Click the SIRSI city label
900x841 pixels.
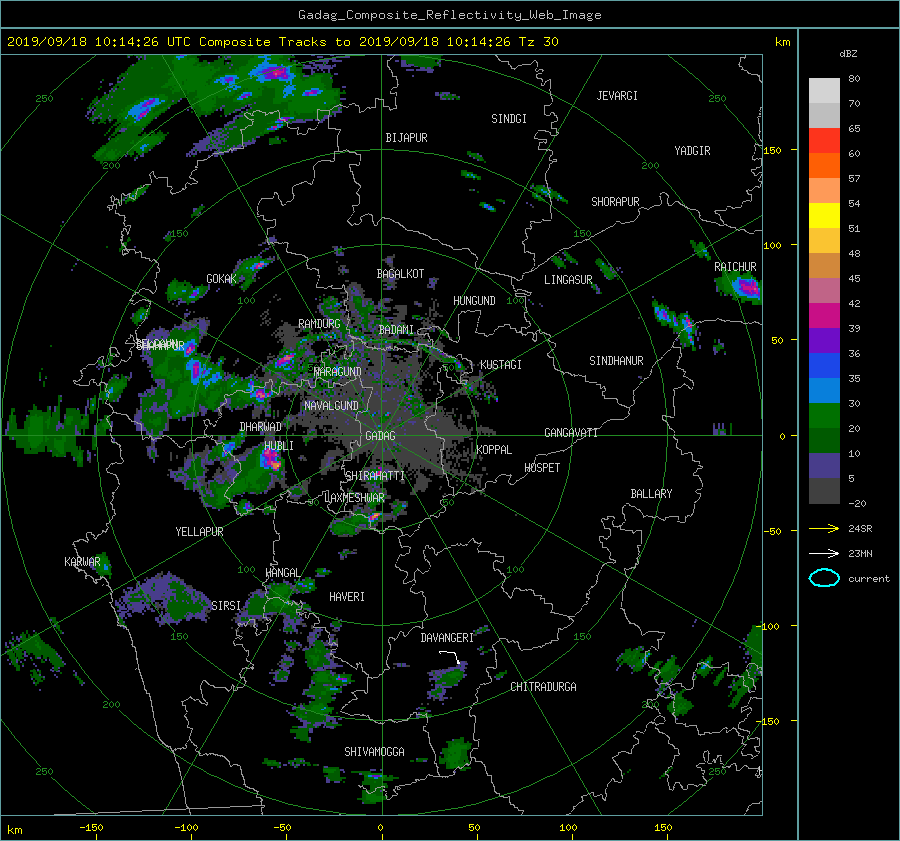[226, 606]
